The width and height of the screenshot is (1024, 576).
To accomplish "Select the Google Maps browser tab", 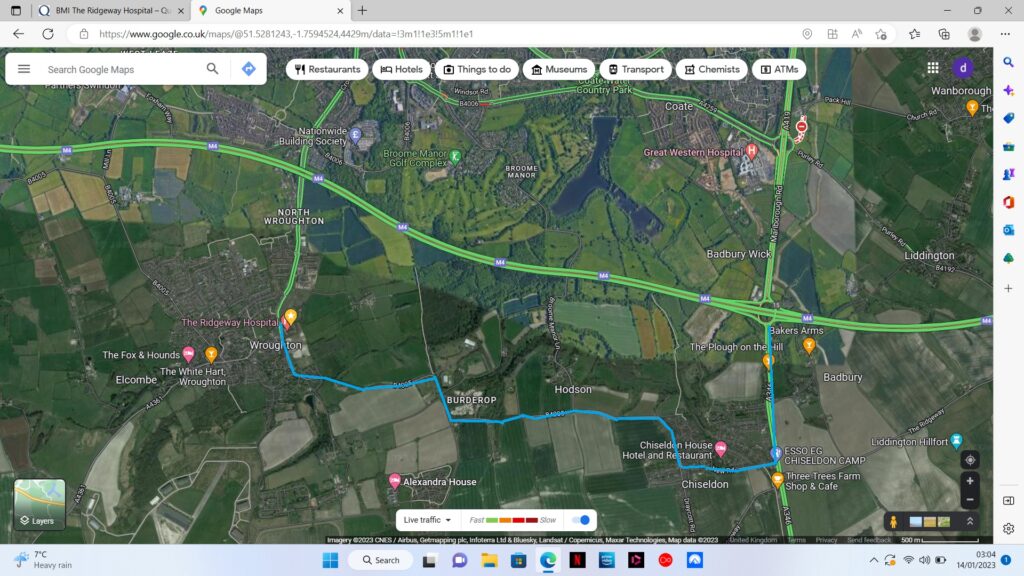I will click(x=267, y=11).
